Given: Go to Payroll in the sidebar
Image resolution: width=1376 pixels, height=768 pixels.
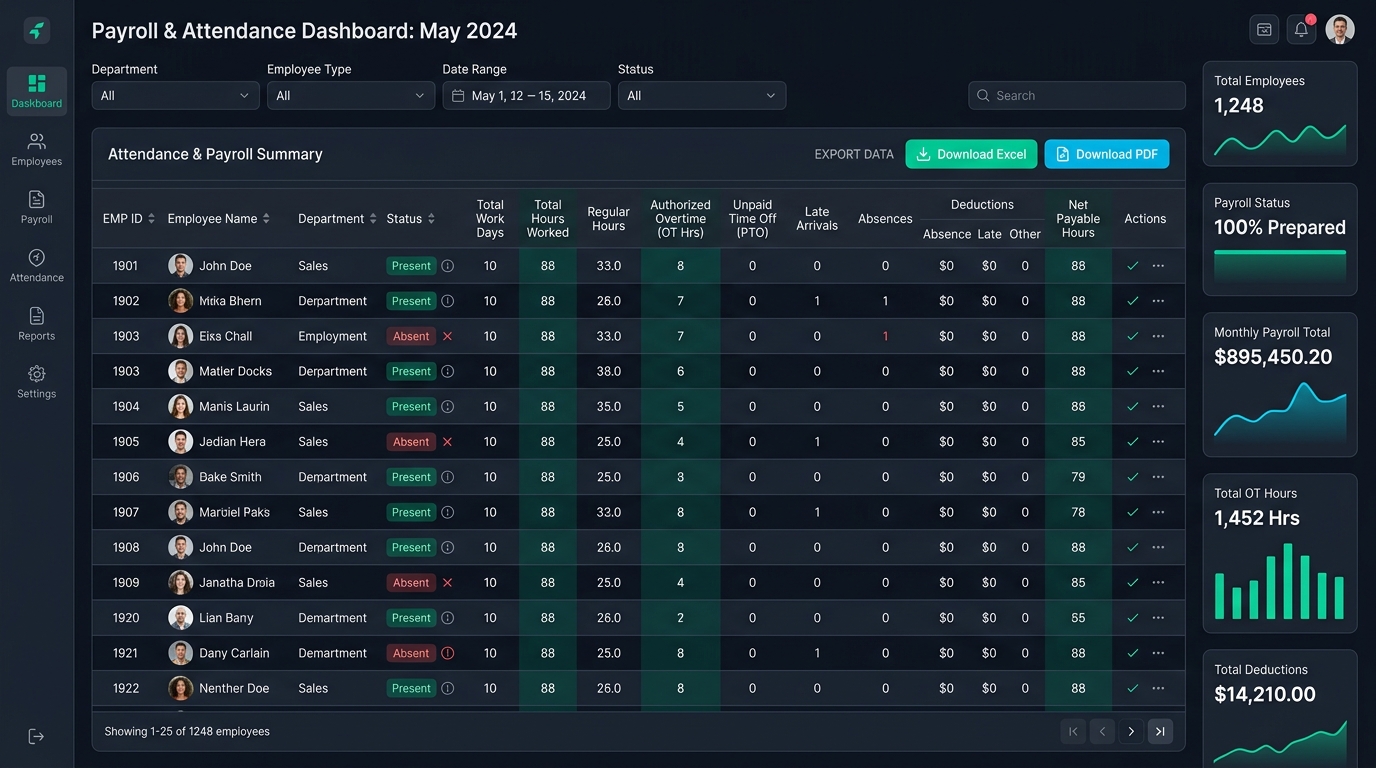Looking at the screenshot, I should point(37,208).
